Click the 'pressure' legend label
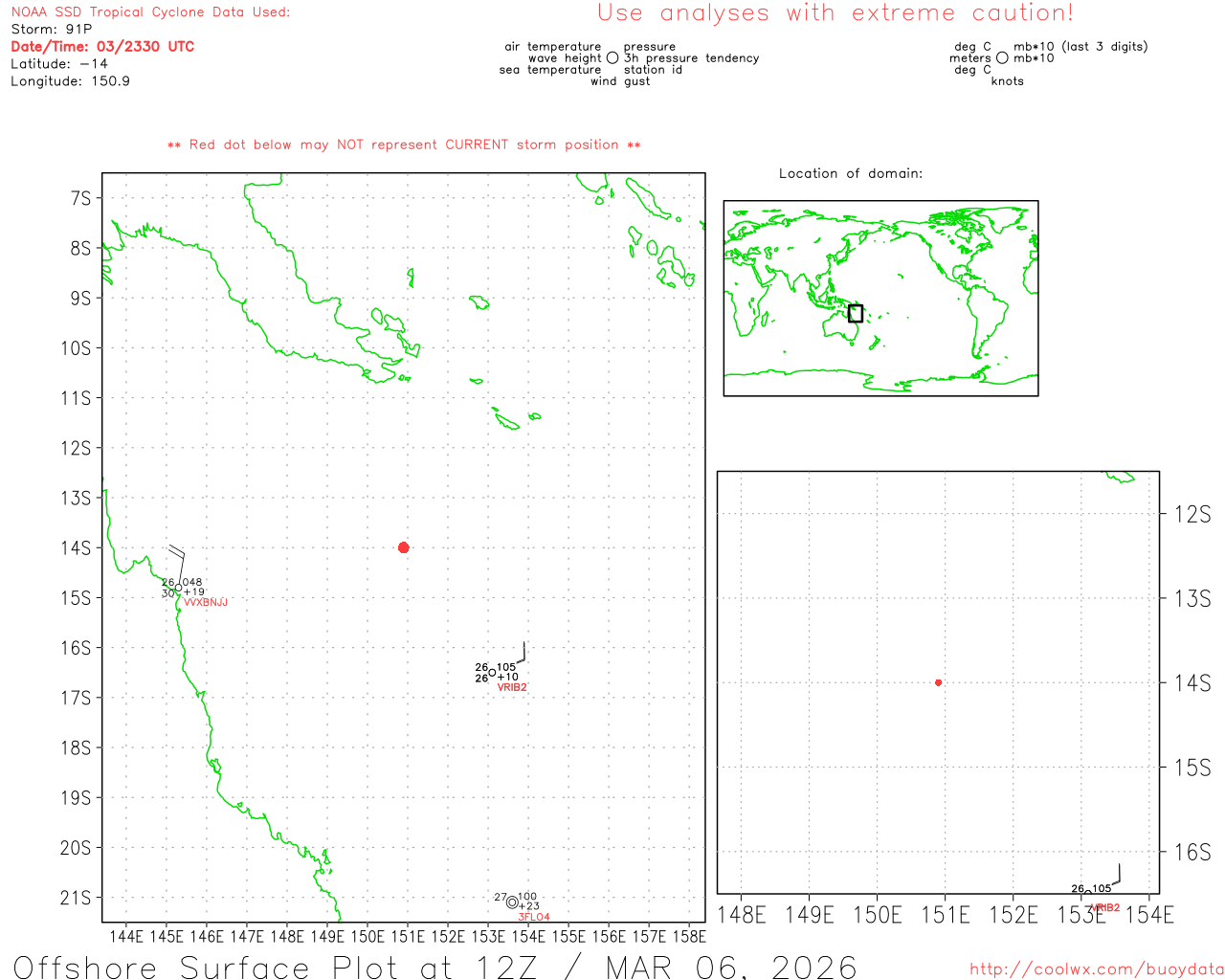The height and width of the screenshot is (980, 1225). 650,46
